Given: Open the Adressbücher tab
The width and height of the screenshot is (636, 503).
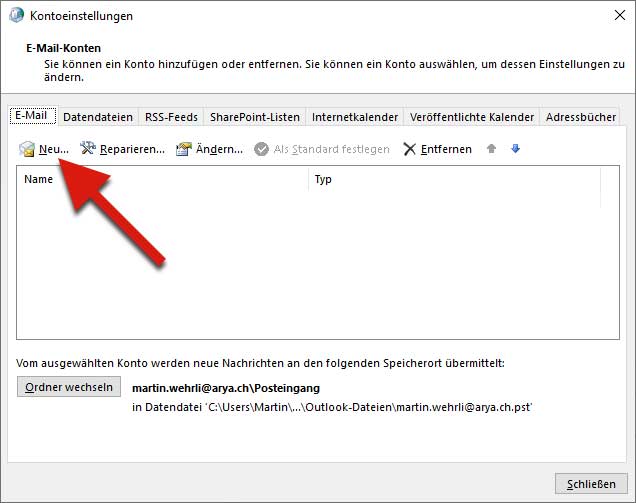Looking at the screenshot, I should click(x=581, y=117).
